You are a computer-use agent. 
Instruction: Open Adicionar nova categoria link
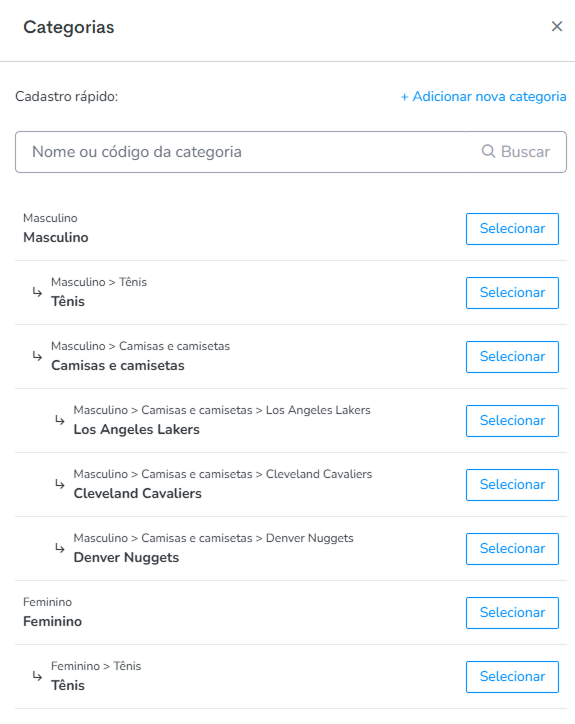click(x=483, y=97)
